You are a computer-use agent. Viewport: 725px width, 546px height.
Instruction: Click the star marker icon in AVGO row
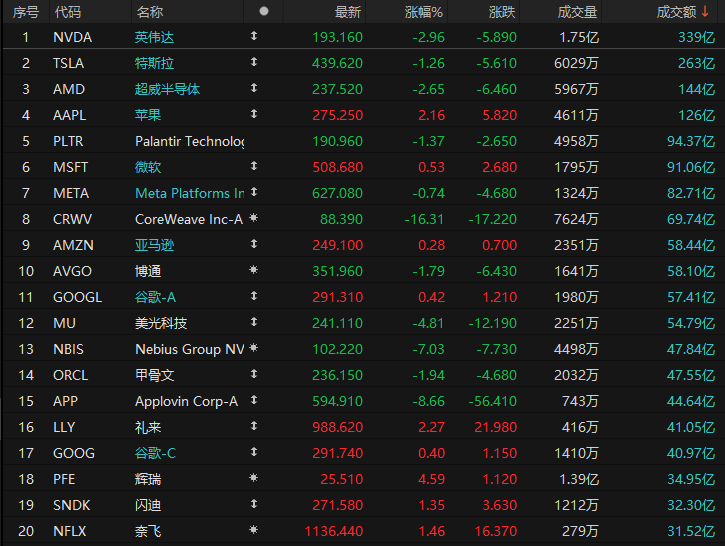253,270
